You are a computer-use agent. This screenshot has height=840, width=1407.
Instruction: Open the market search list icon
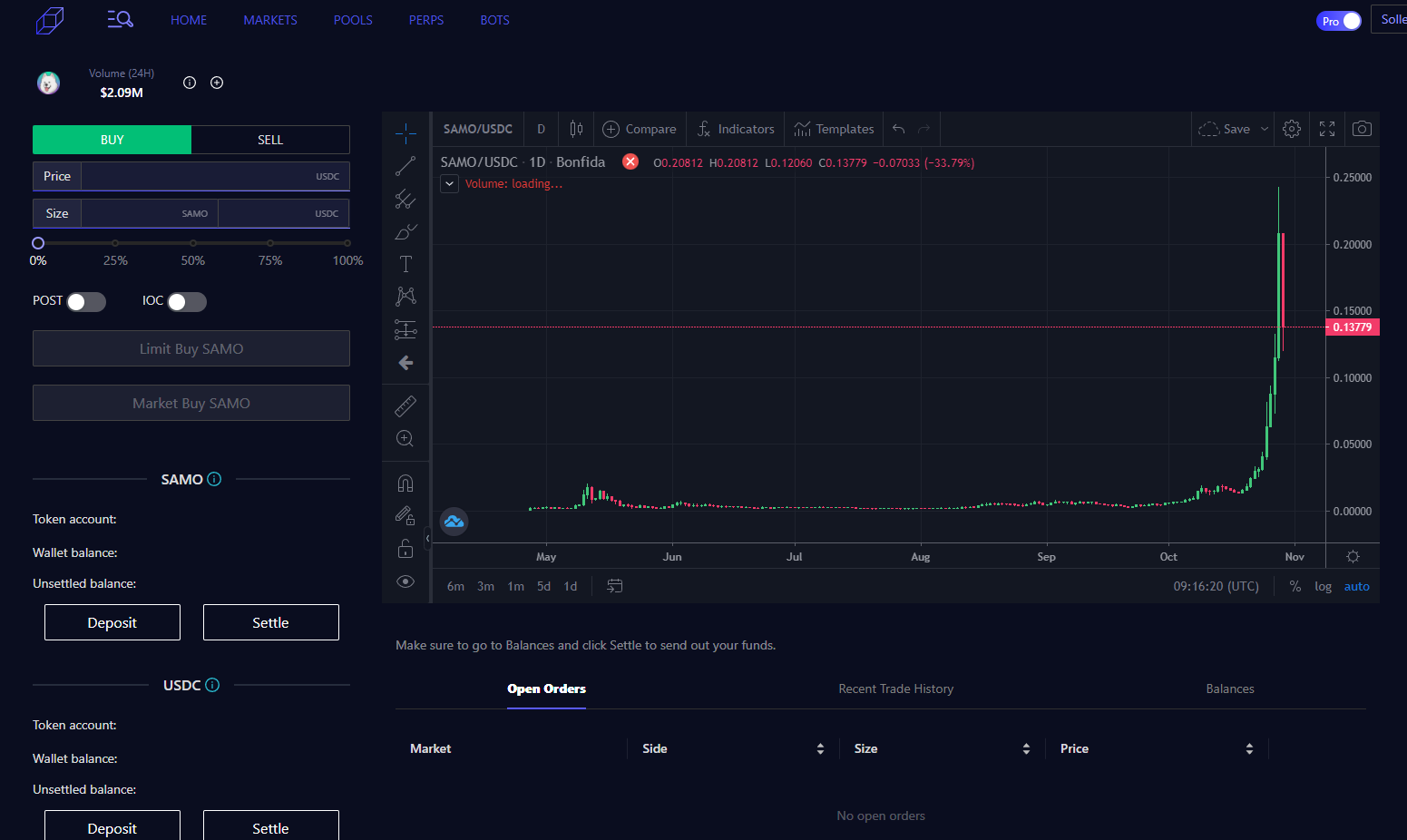point(120,19)
